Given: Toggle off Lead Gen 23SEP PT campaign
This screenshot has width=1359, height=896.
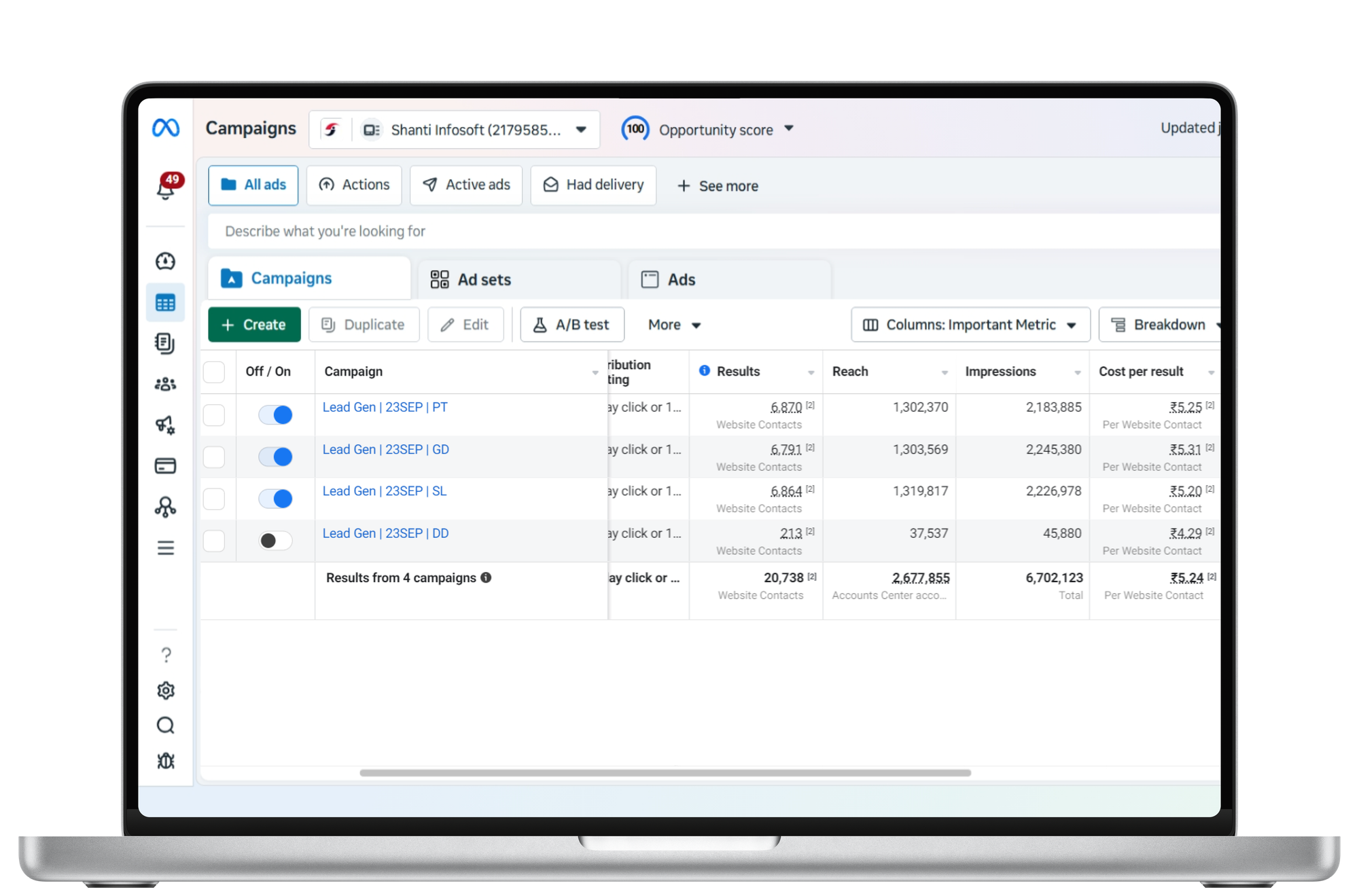Looking at the screenshot, I should pos(275,414).
